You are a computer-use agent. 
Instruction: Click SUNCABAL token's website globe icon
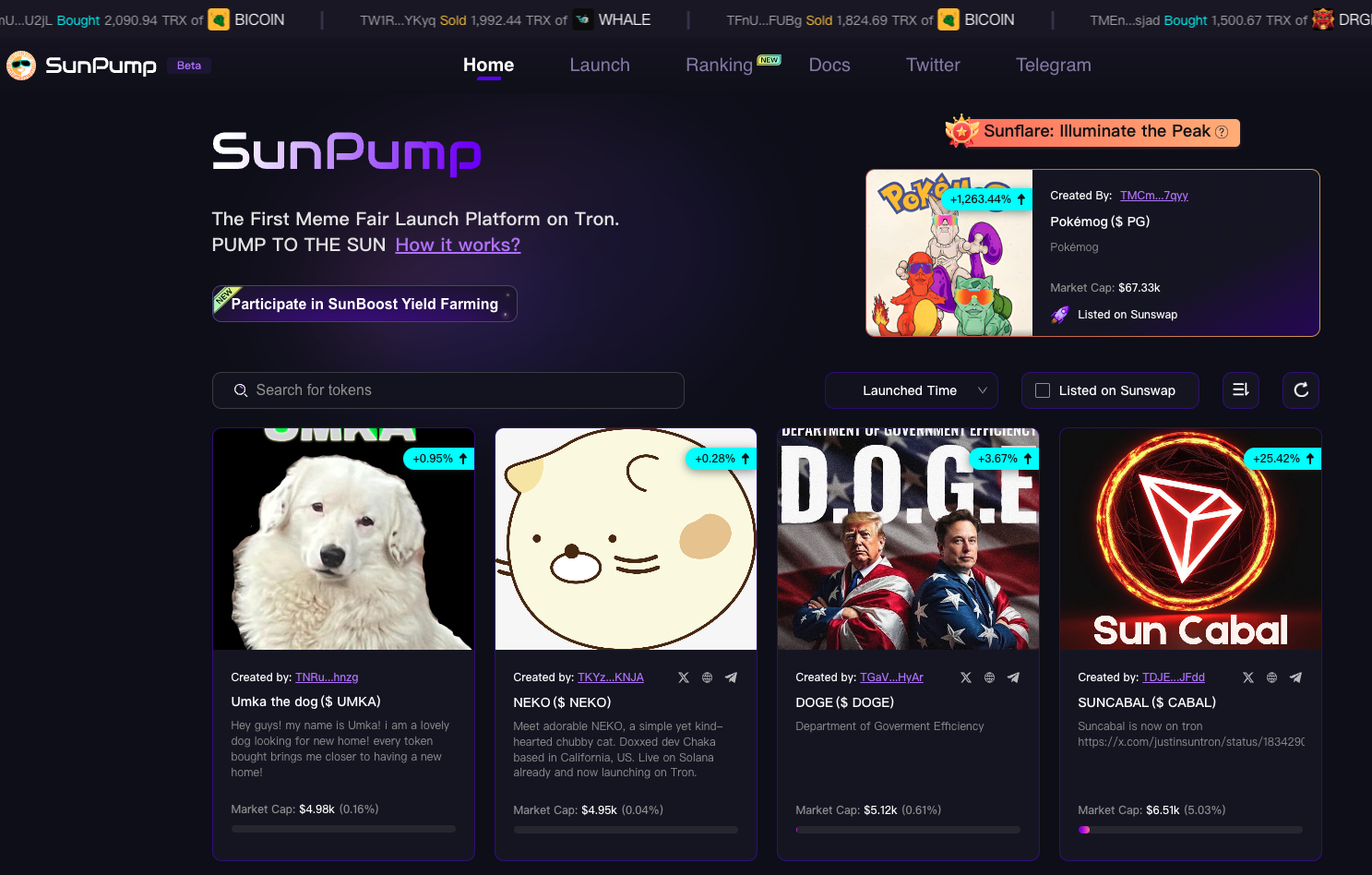pyautogui.click(x=1271, y=677)
